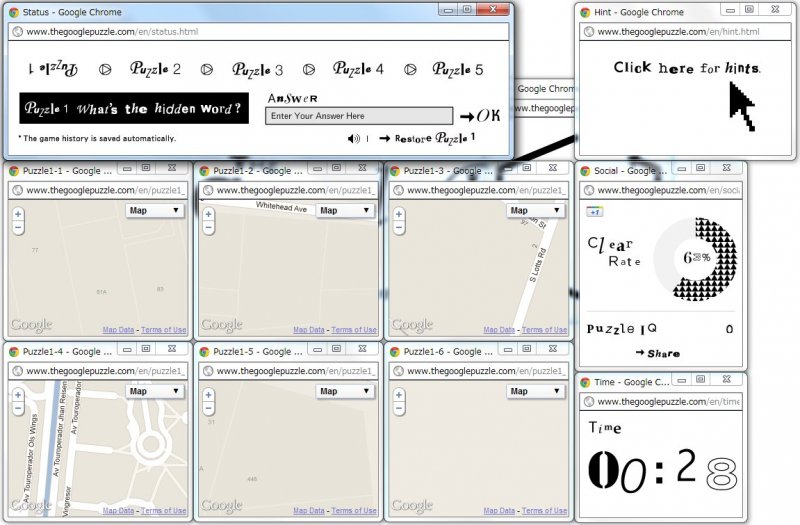
Task: Open Map type dropdown in Puzzle1-4
Action: tap(154, 391)
